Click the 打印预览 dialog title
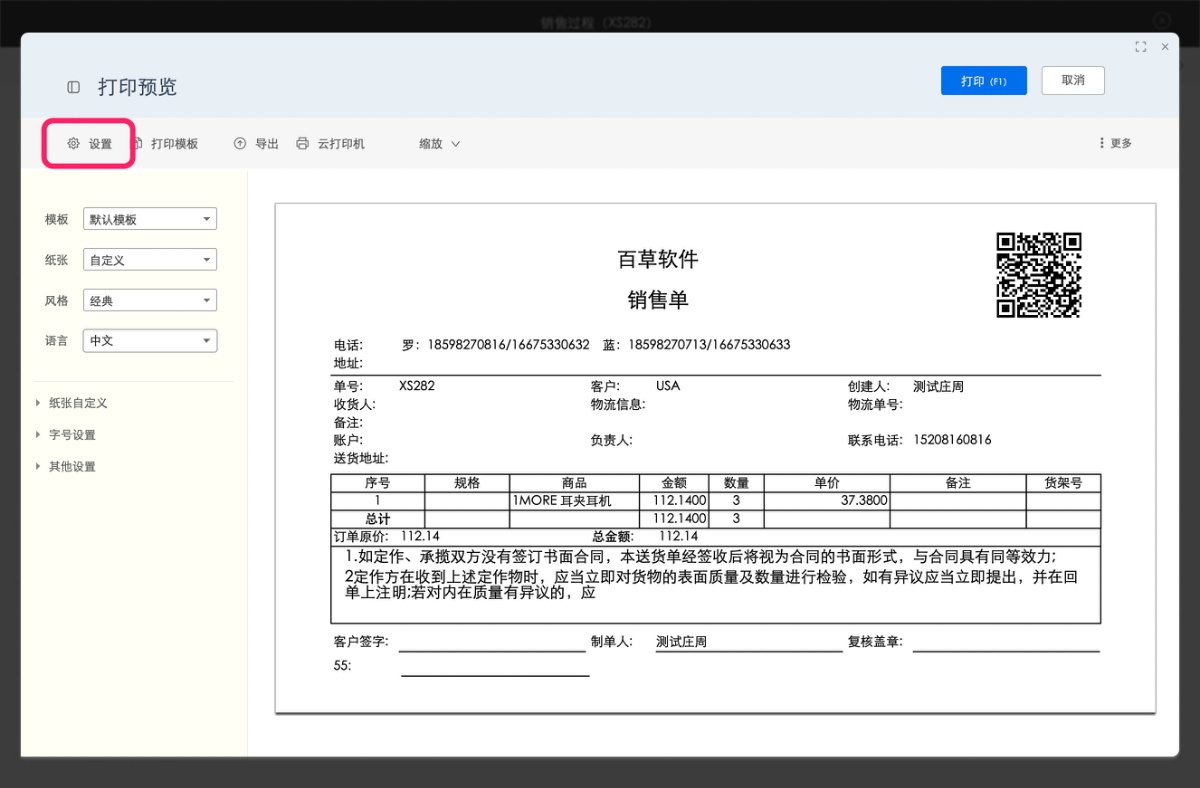The width and height of the screenshot is (1200, 788). 137,87
